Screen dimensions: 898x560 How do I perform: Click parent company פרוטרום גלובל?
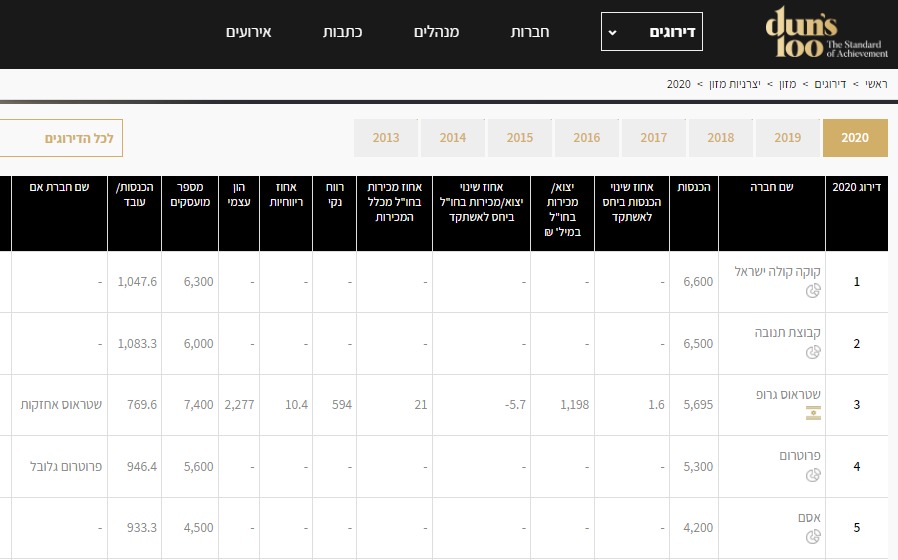point(66,467)
